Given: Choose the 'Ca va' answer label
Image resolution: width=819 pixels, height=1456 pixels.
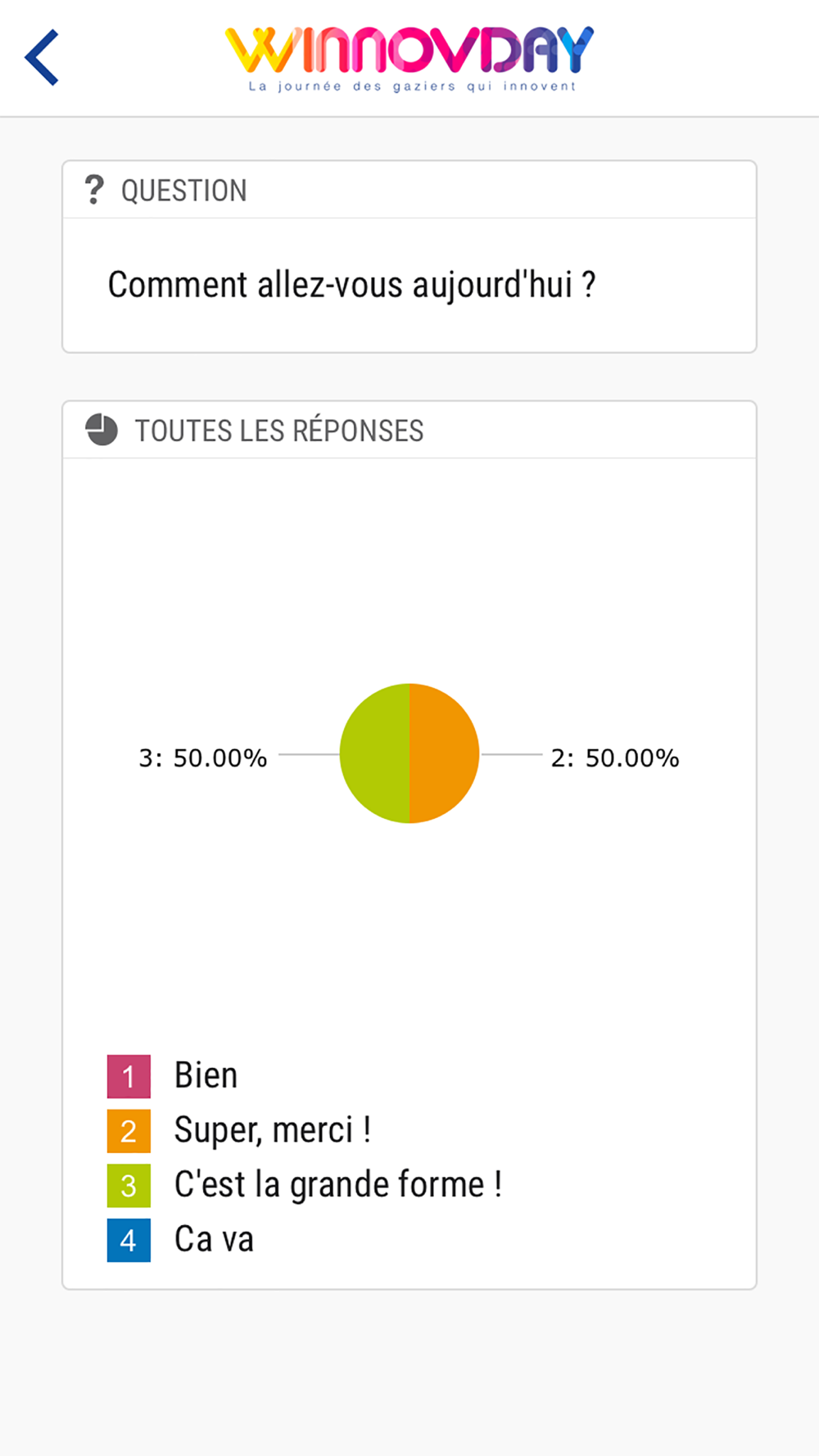Looking at the screenshot, I should (214, 1239).
